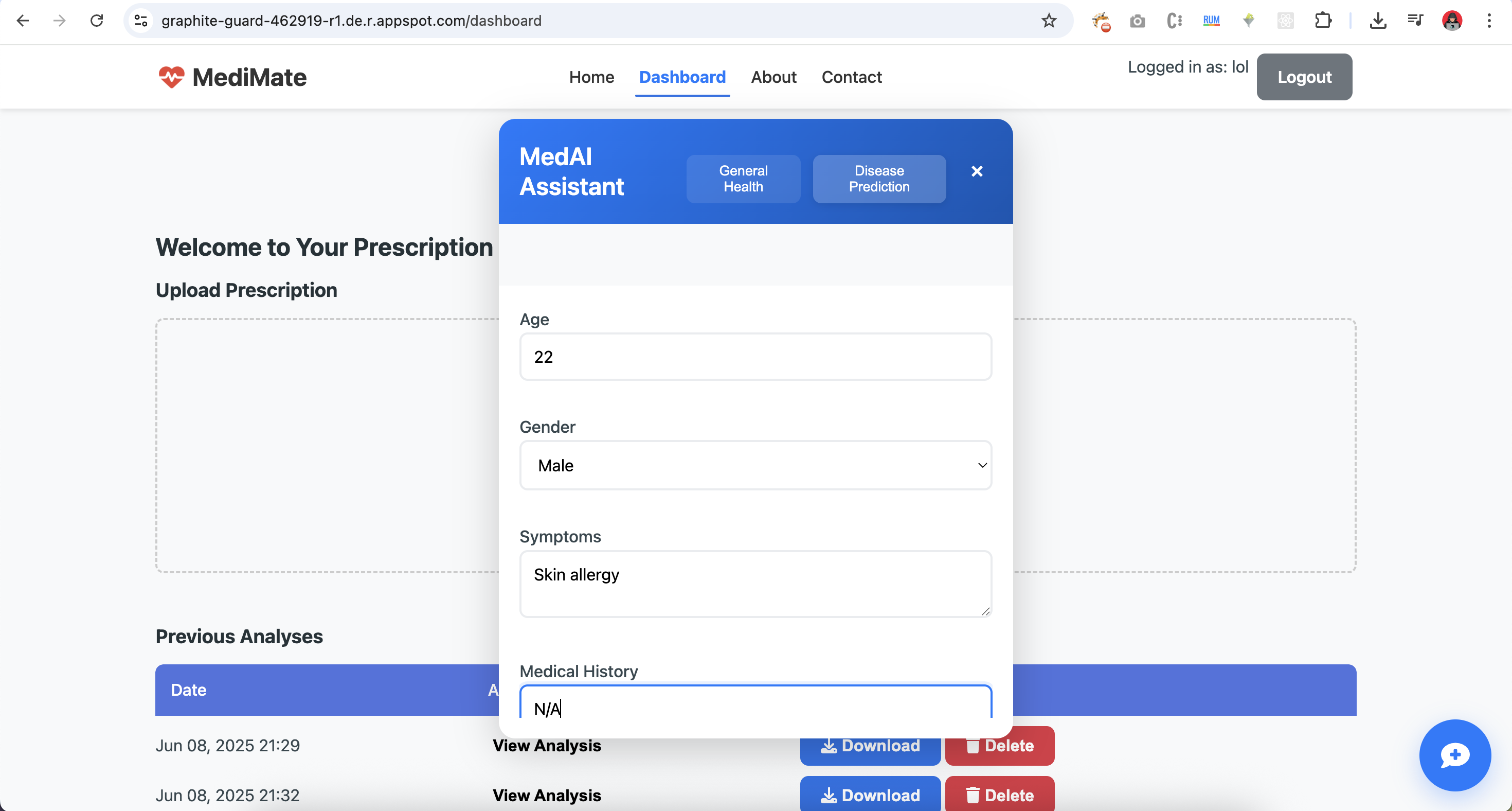The image size is (1512, 811).
Task: Expand the Gender dropdown
Action: tap(755, 465)
